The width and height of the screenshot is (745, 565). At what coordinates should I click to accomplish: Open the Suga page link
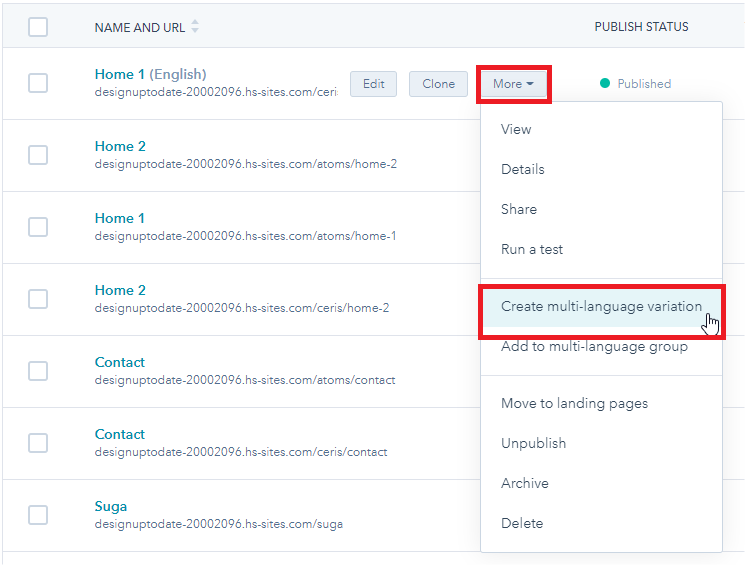[x=111, y=506]
